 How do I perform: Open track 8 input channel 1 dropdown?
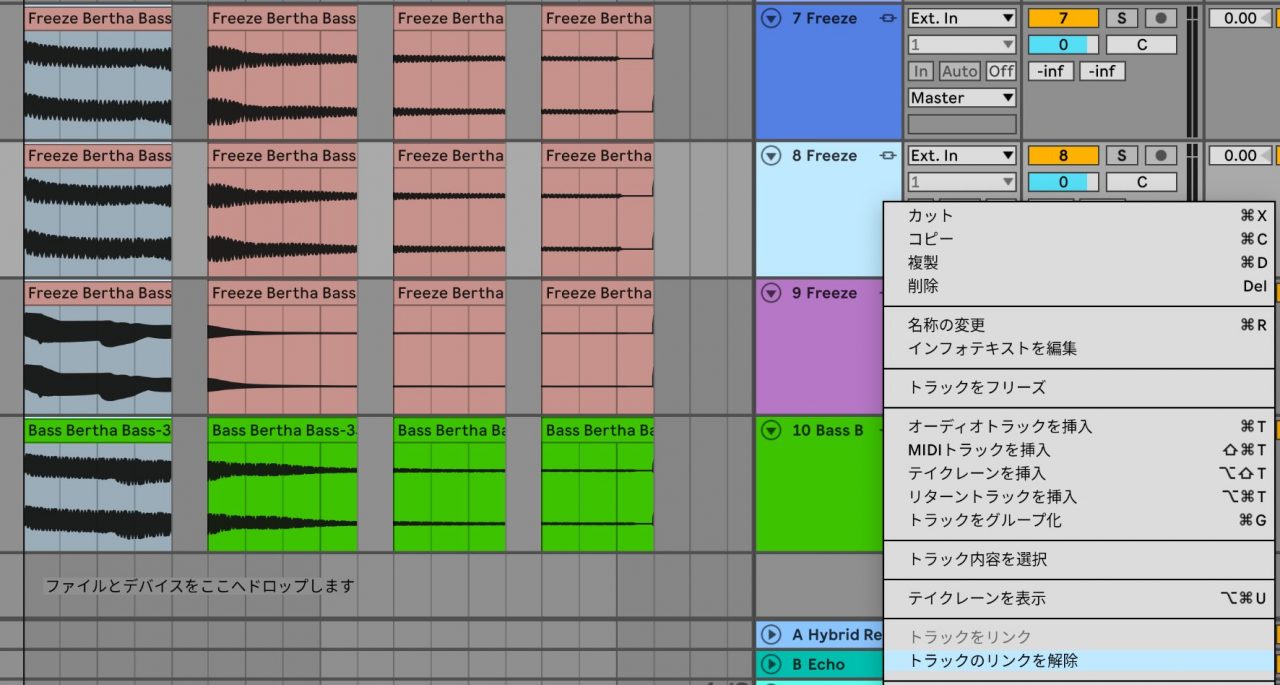coord(962,182)
